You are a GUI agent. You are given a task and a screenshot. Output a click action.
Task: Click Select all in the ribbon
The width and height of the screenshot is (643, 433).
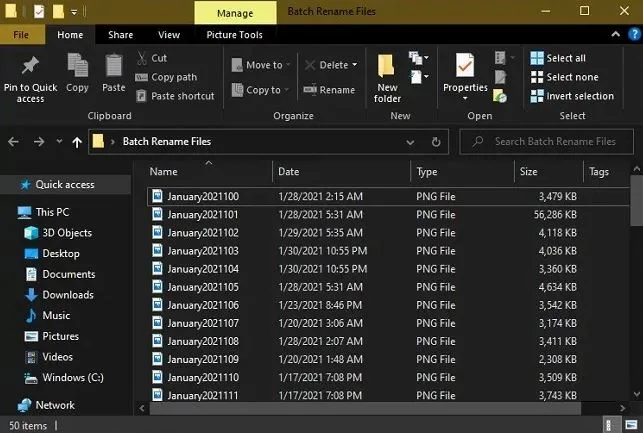click(x=558, y=58)
